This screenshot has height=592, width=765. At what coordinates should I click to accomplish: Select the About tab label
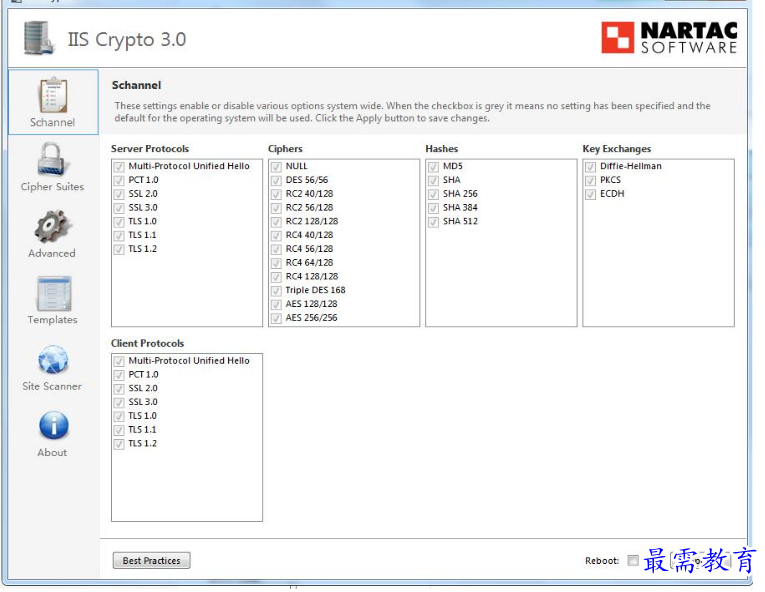pyautogui.click(x=52, y=452)
